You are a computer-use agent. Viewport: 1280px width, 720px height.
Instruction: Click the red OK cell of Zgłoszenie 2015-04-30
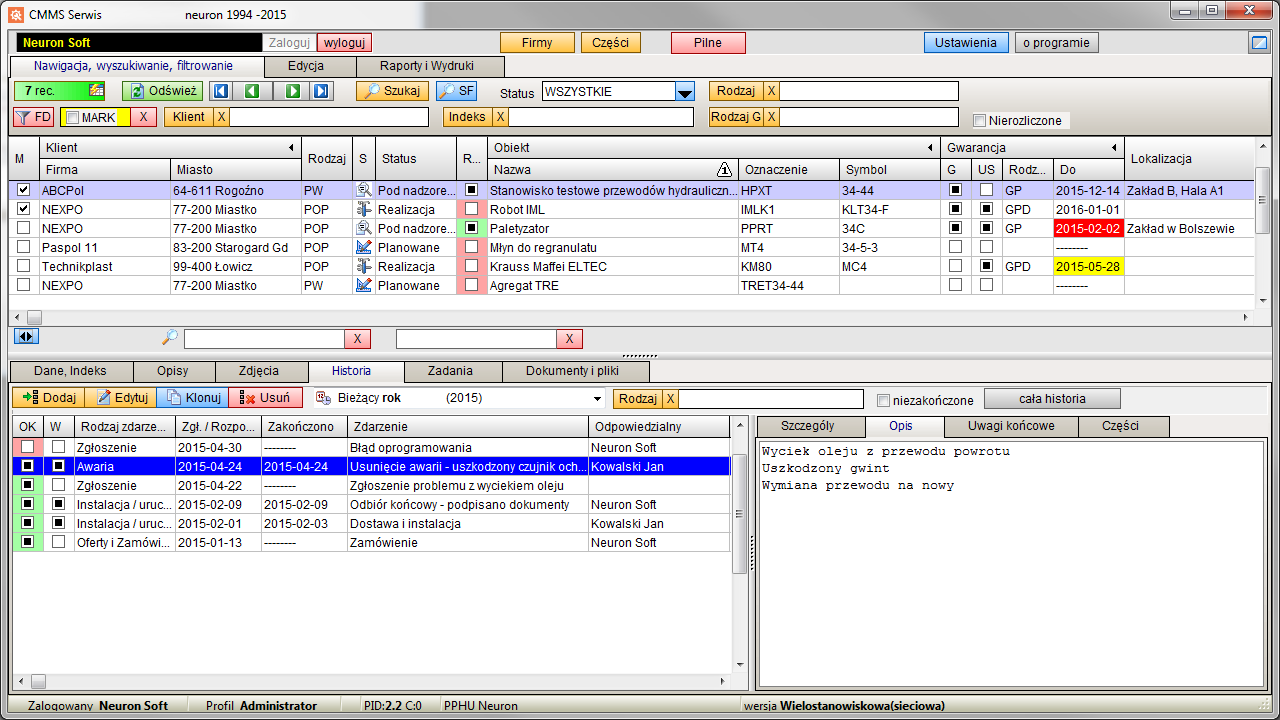point(27,447)
